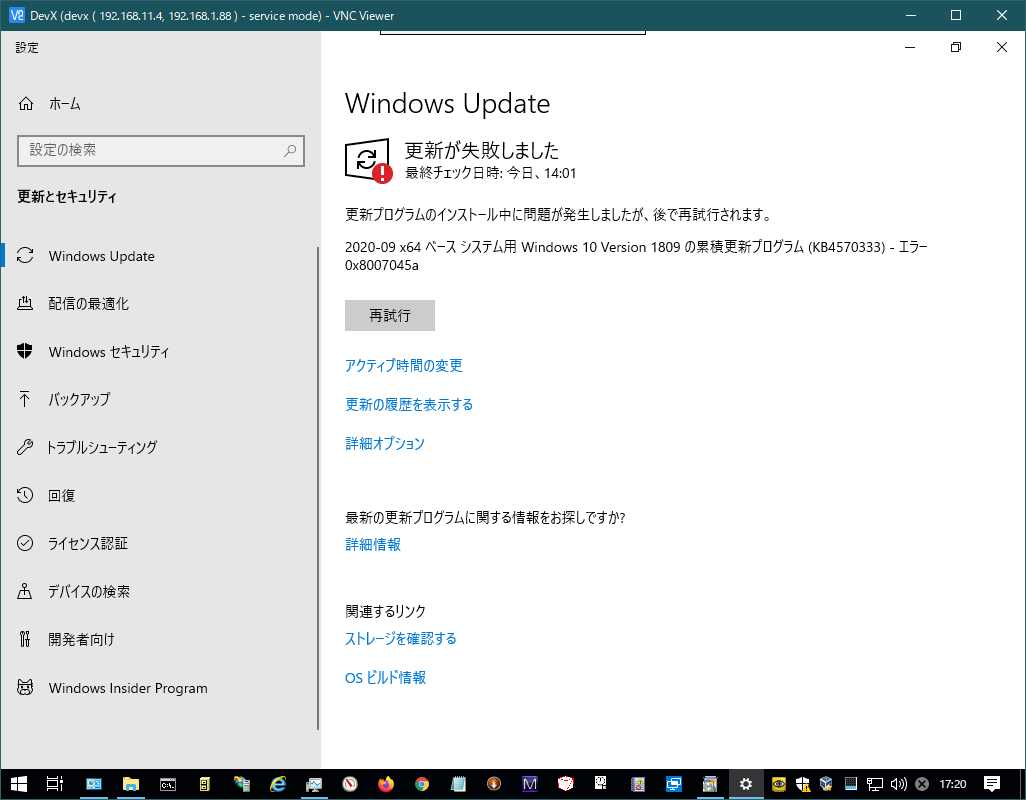Open the 詳細情報 link
Screen dimensions: 1026x800
pos(373,544)
